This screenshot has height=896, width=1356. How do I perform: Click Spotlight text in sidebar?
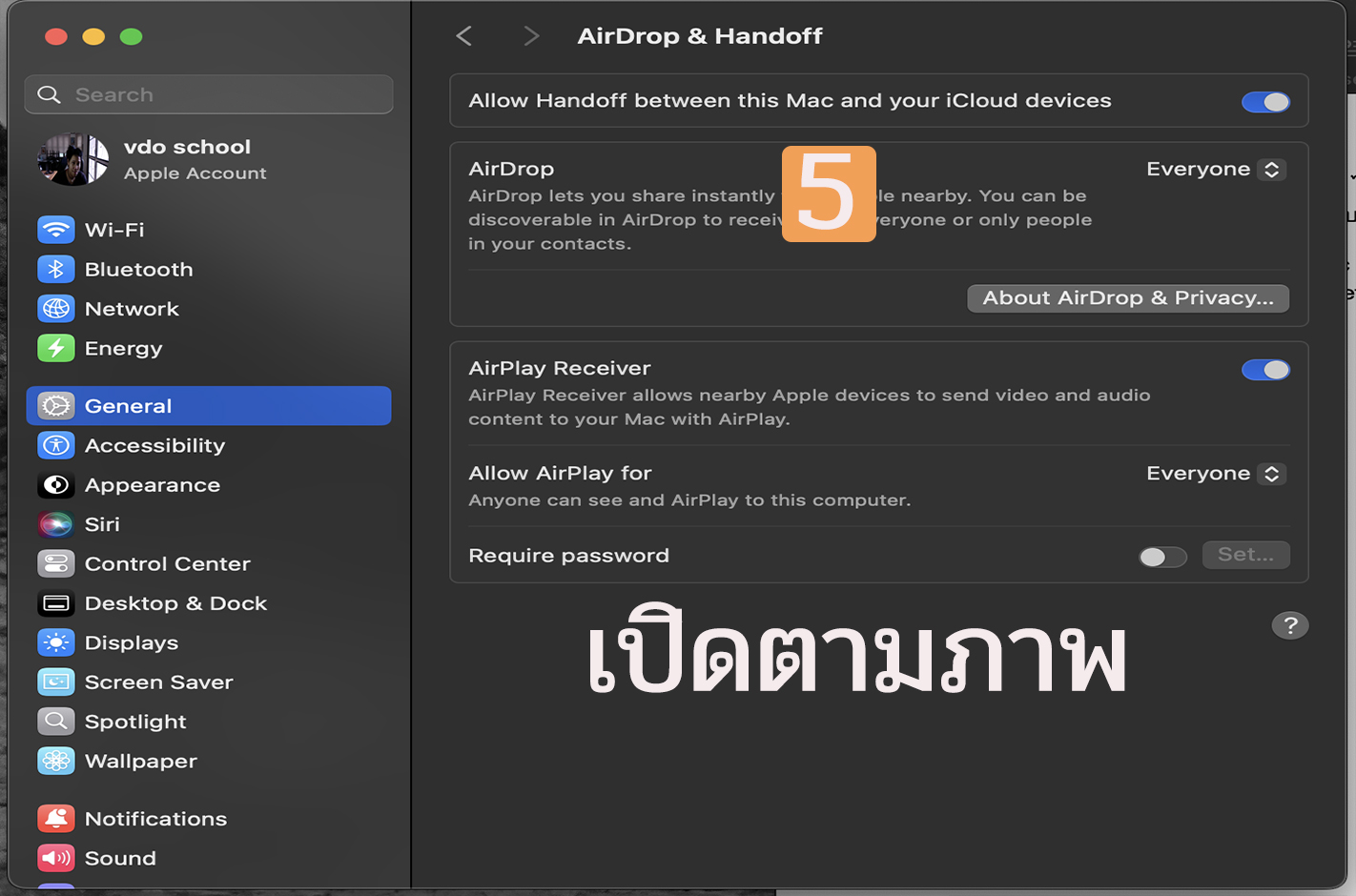coord(135,722)
